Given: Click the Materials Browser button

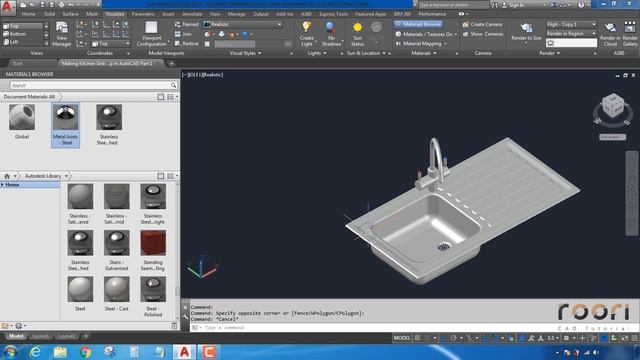Looking at the screenshot, I should pos(418,24).
